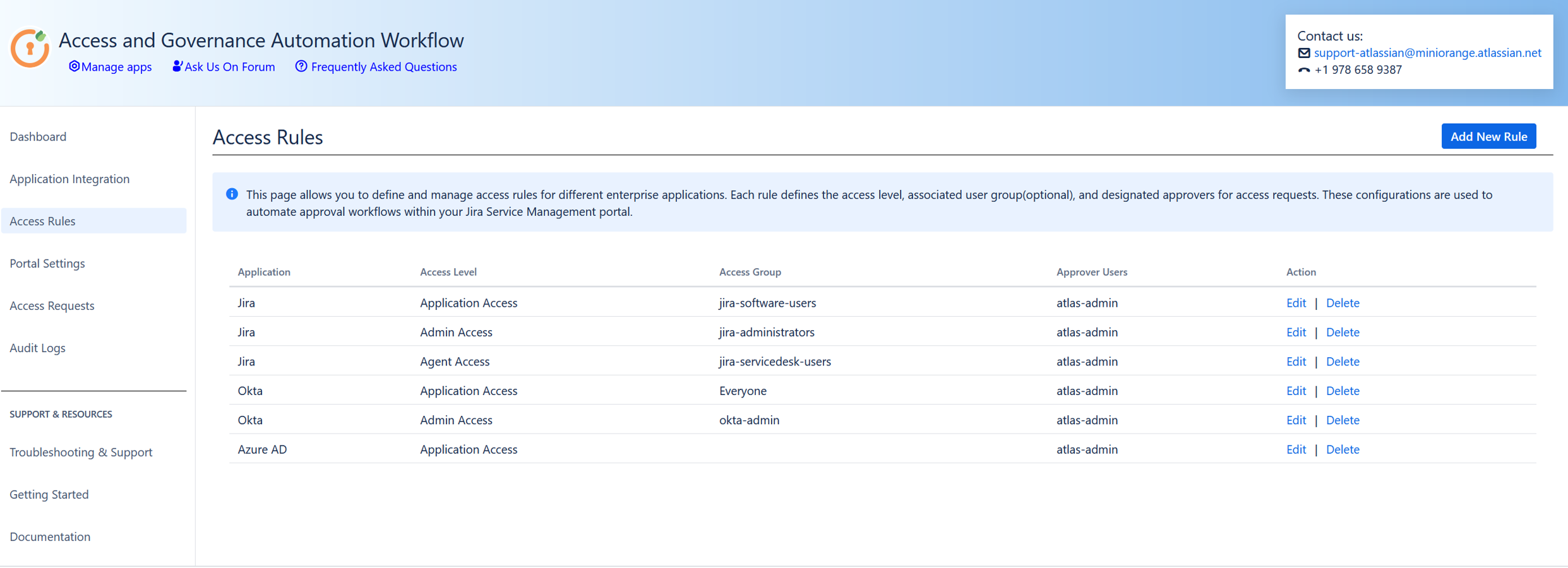Click the jira-servicedesk-users group cell
The width and height of the screenshot is (1568, 568).
click(775, 362)
